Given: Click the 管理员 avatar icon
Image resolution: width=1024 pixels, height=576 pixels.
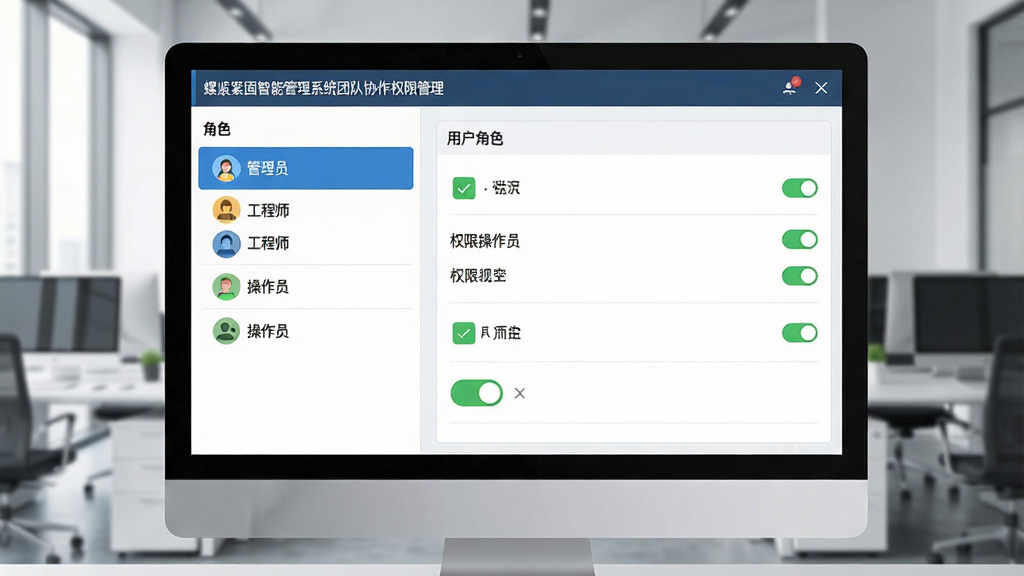Looking at the screenshot, I should [x=226, y=168].
